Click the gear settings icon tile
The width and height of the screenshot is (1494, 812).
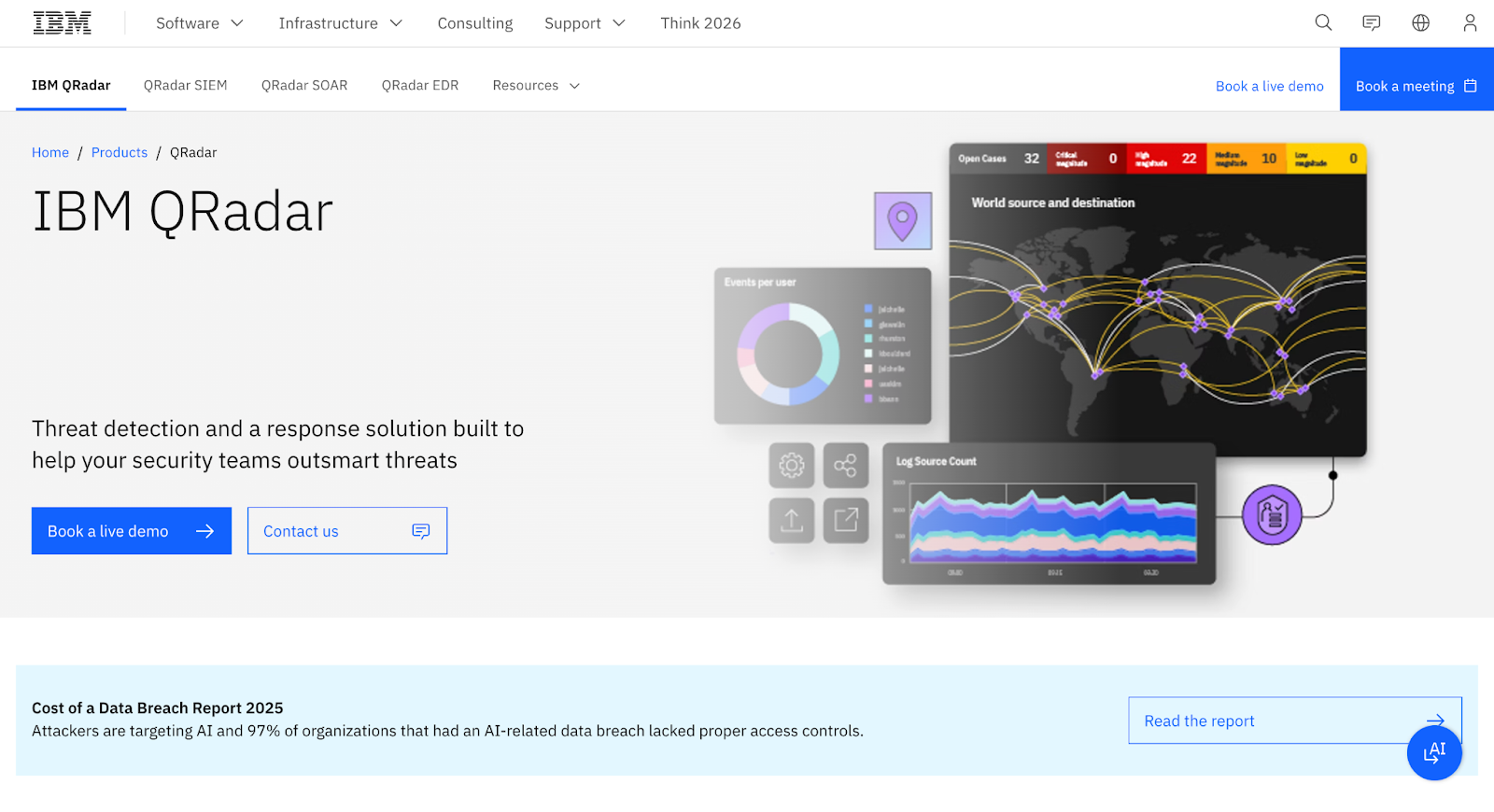[792, 465]
